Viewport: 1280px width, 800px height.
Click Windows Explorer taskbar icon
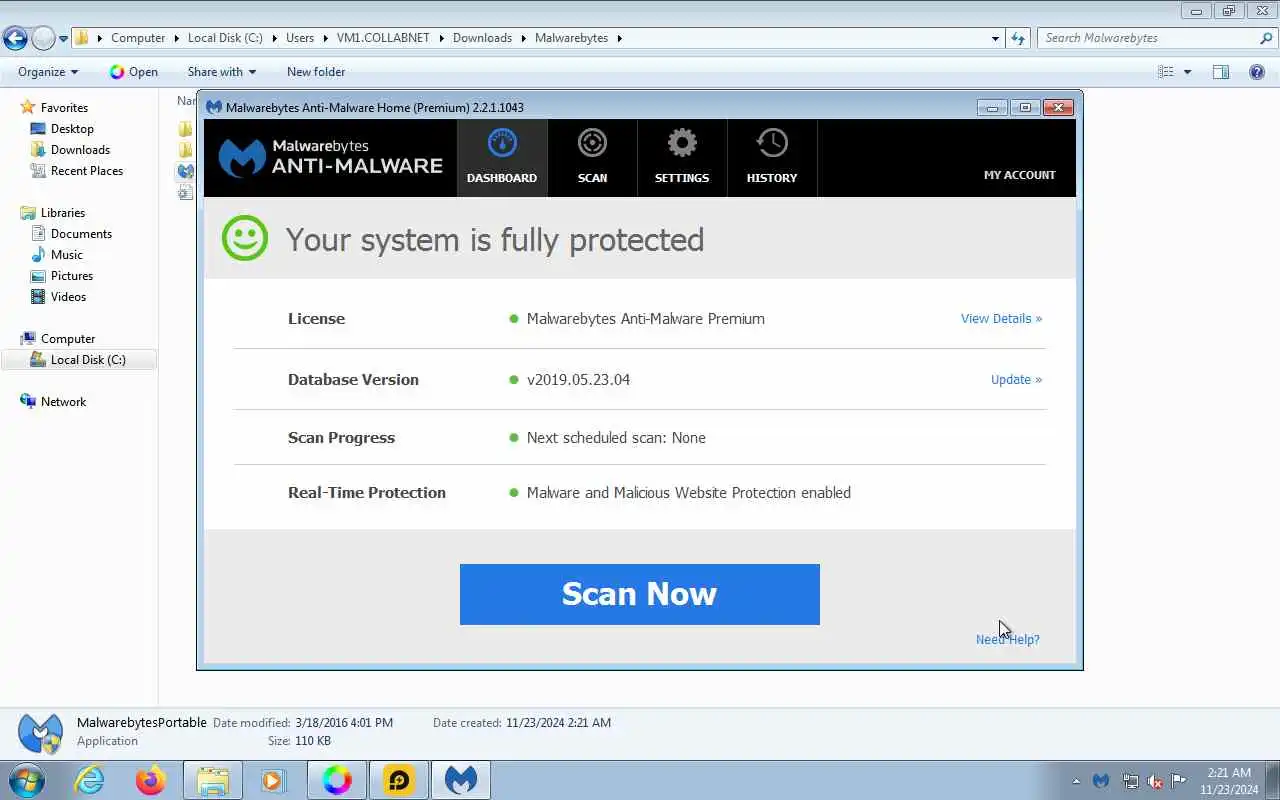pyautogui.click(x=213, y=780)
